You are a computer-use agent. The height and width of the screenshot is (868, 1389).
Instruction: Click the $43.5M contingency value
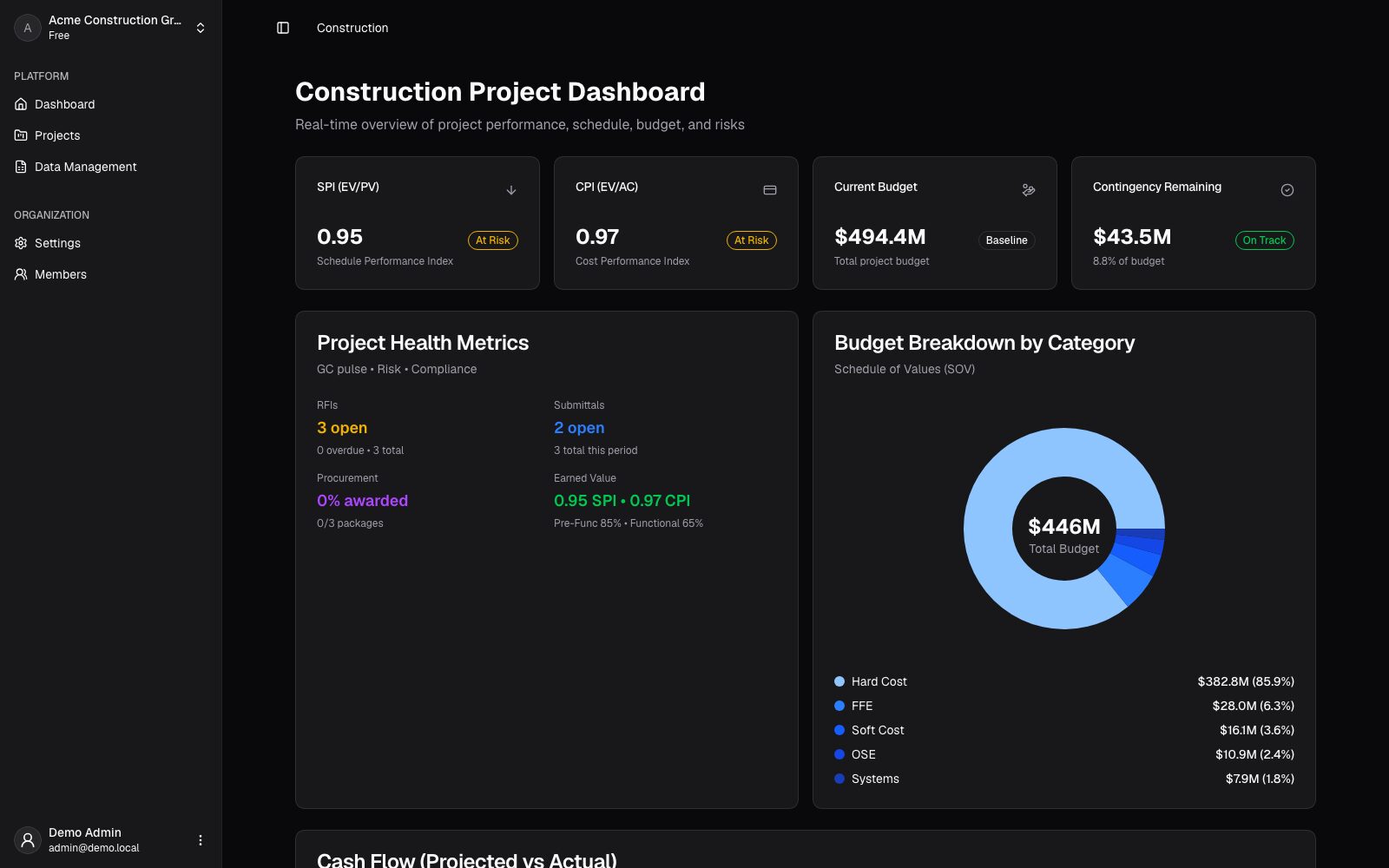pos(1132,237)
